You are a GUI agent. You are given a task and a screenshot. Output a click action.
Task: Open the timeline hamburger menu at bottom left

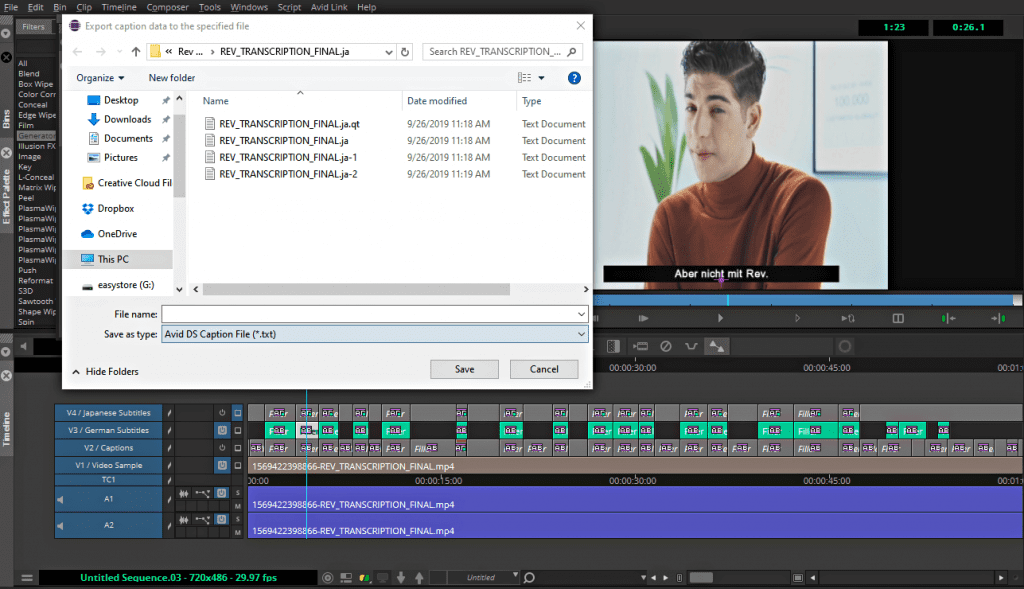tap(27, 577)
